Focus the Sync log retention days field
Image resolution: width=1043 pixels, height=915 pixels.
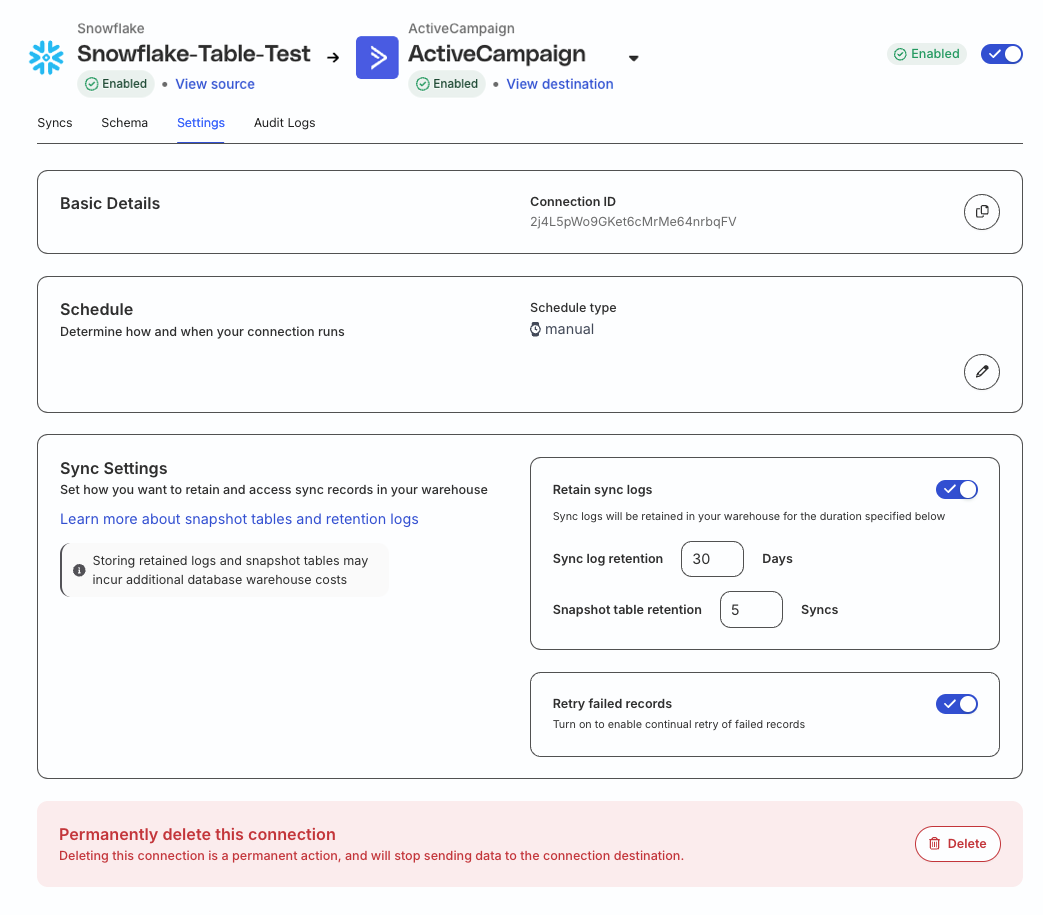tap(712, 559)
